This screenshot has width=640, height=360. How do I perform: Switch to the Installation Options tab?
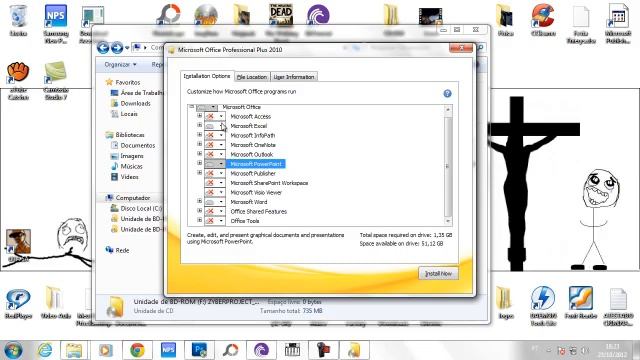pyautogui.click(x=207, y=76)
